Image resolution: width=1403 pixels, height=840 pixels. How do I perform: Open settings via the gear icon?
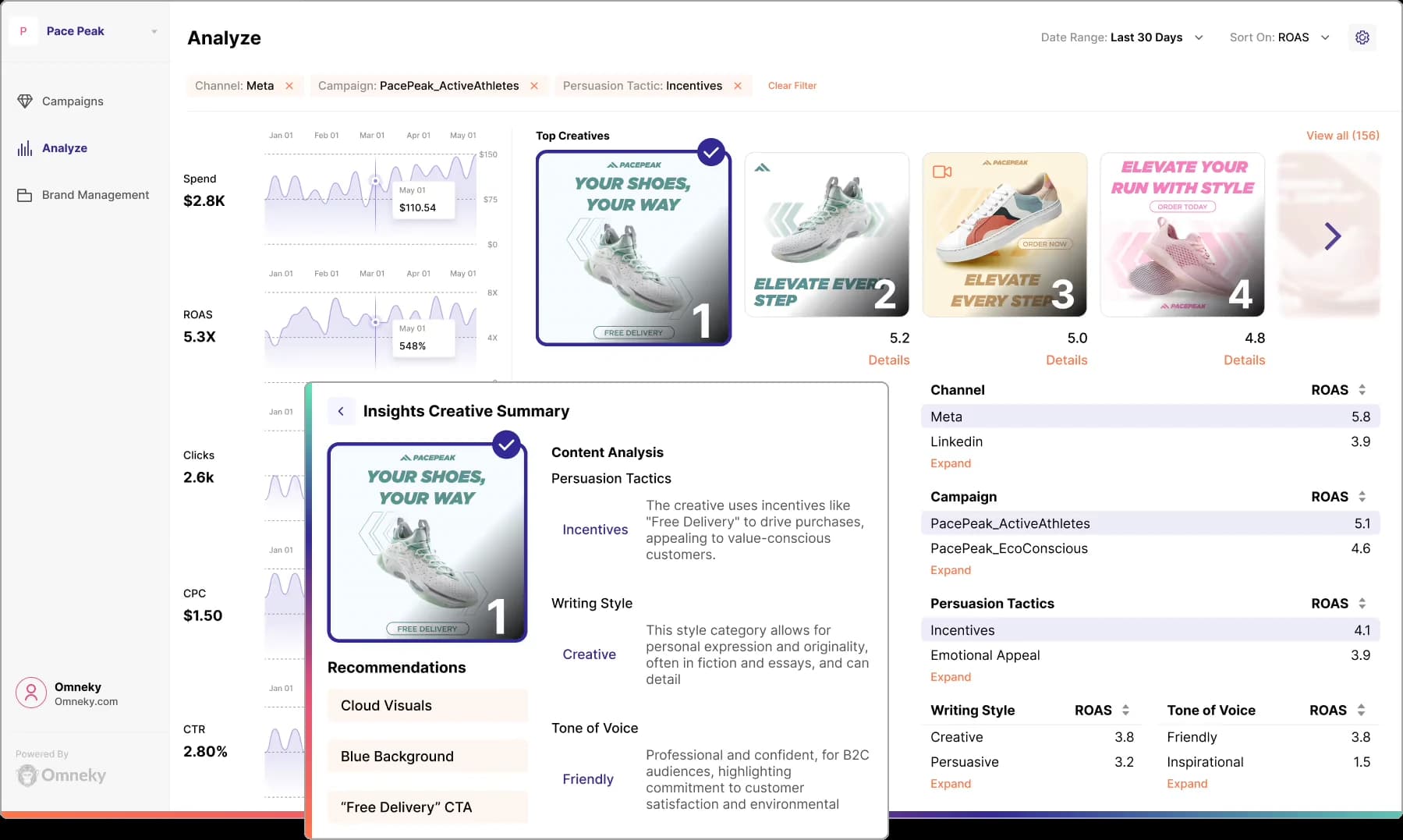coord(1362,37)
